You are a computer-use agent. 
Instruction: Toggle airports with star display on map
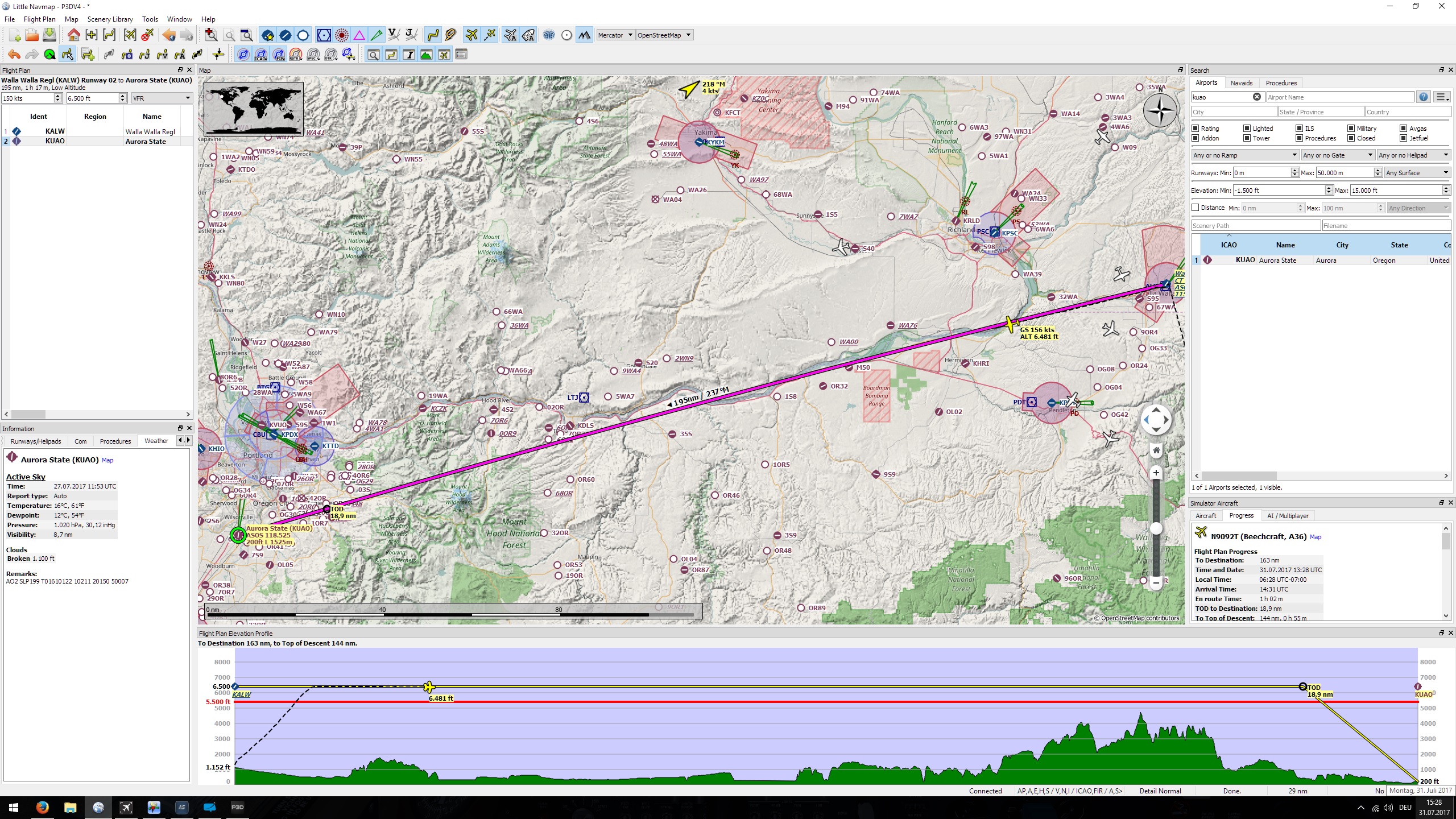pos(268,35)
